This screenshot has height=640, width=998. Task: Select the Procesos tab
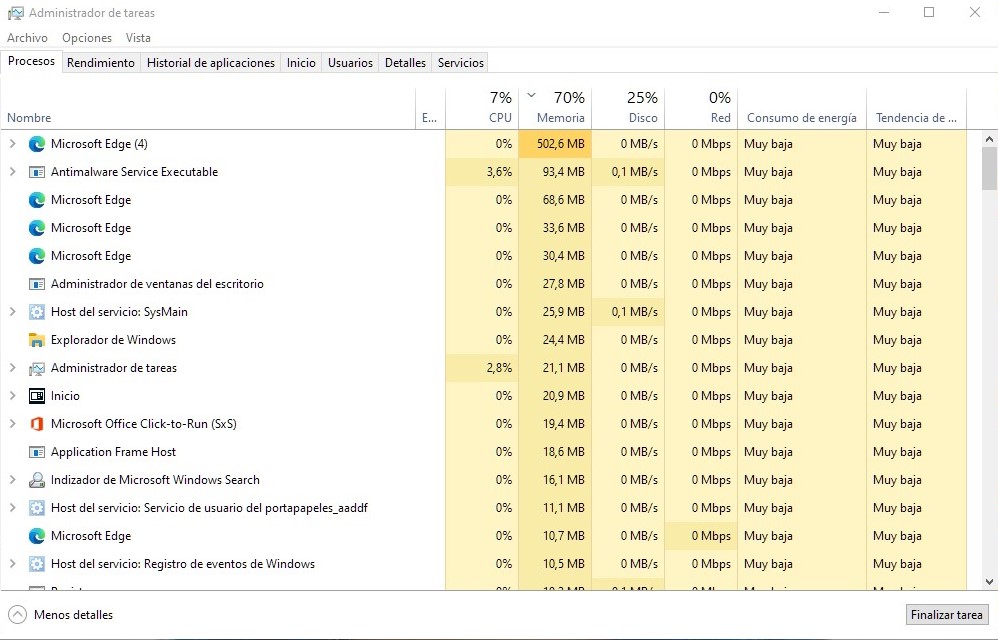coord(31,61)
